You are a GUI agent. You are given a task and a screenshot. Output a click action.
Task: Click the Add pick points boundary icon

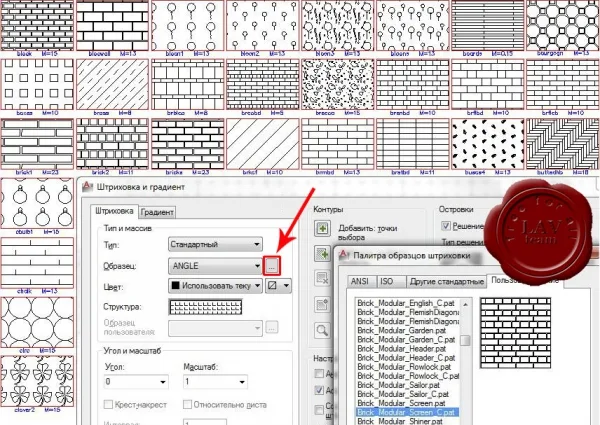[322, 229]
